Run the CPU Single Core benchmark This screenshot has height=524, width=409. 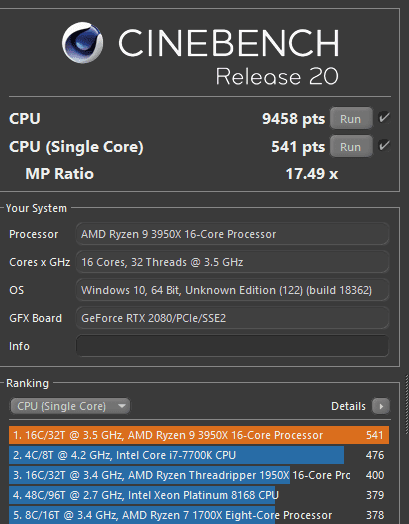click(x=351, y=146)
